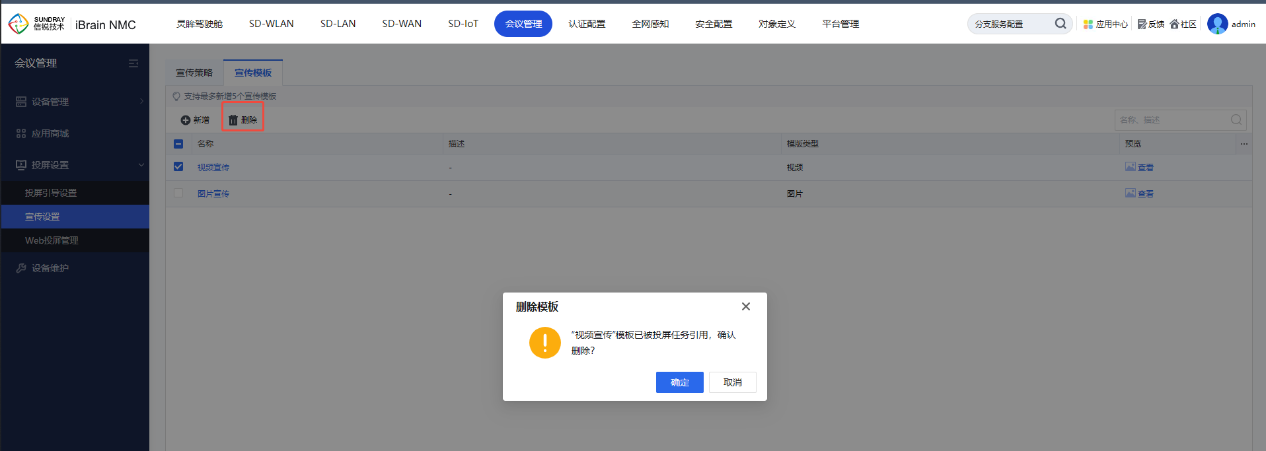Check the 图片宣传 row checkbox
Image resolution: width=1266 pixels, height=451 pixels.
coord(179,193)
